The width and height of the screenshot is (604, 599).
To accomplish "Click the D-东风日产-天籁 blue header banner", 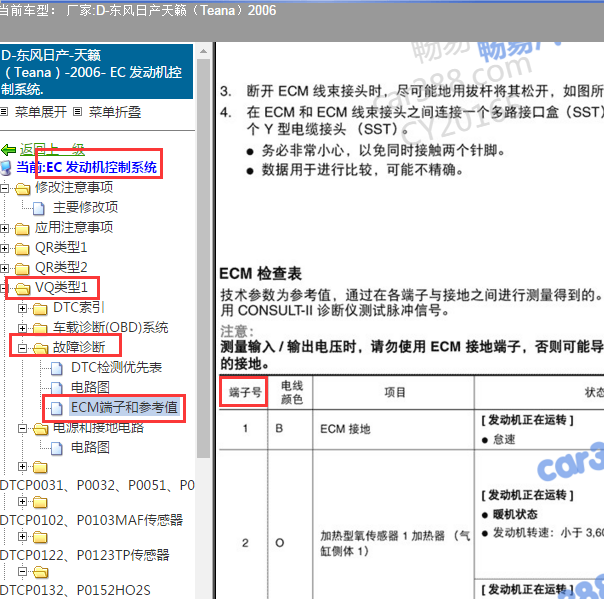I will click(96, 72).
